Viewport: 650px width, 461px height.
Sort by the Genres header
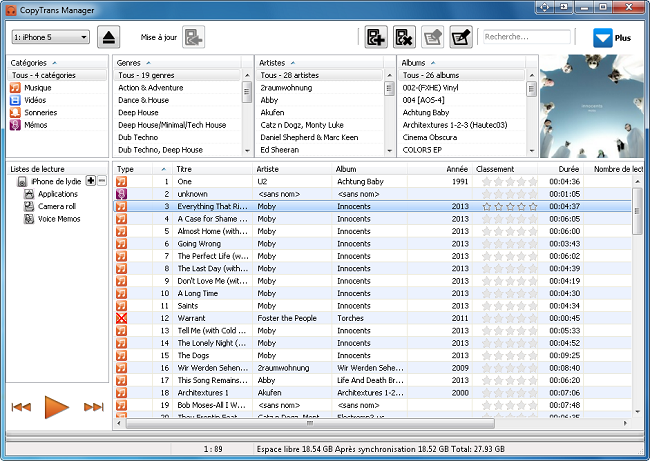(177, 63)
